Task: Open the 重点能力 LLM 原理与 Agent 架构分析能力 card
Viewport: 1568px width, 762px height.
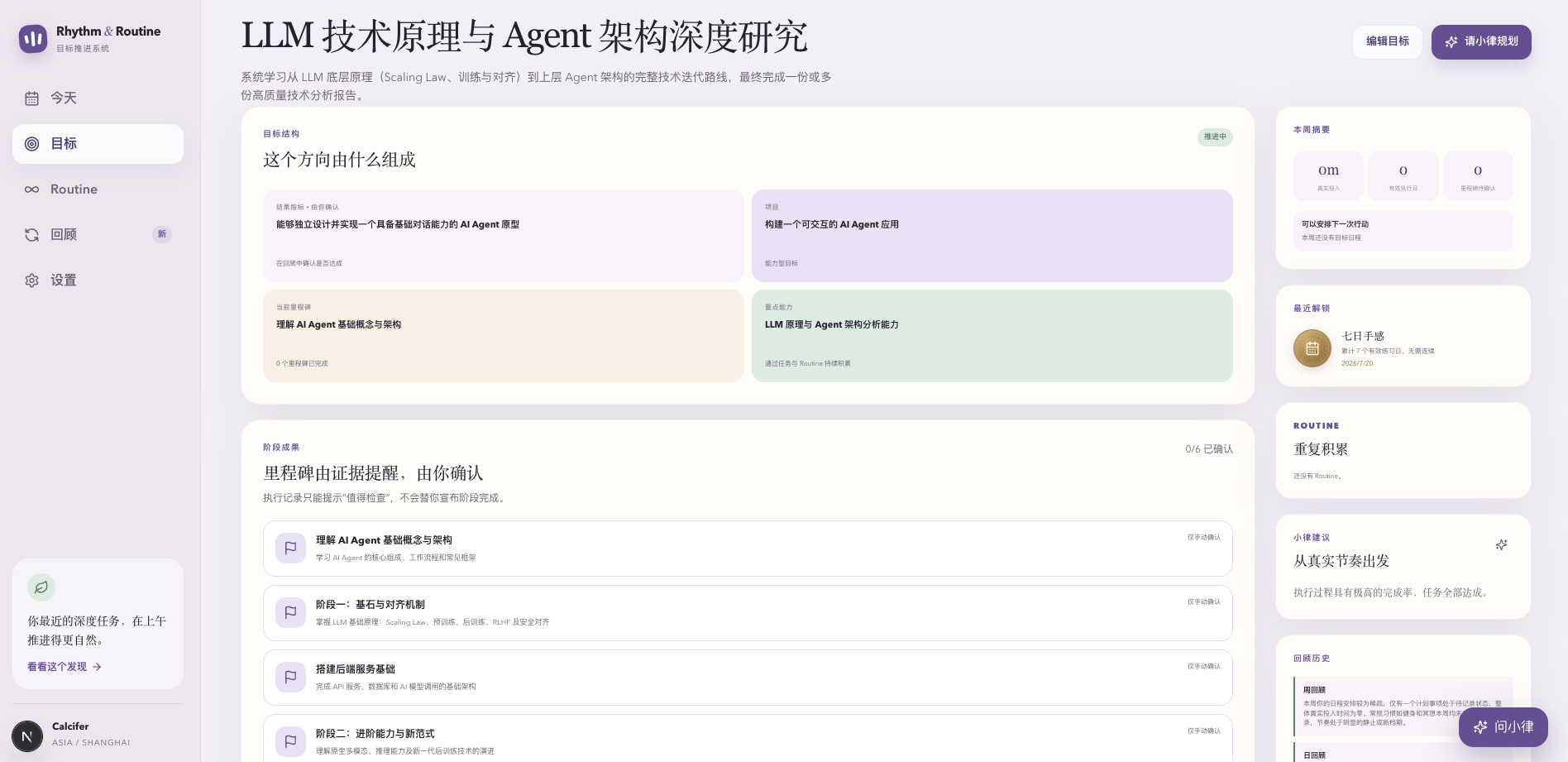Action: pyautogui.click(x=992, y=336)
